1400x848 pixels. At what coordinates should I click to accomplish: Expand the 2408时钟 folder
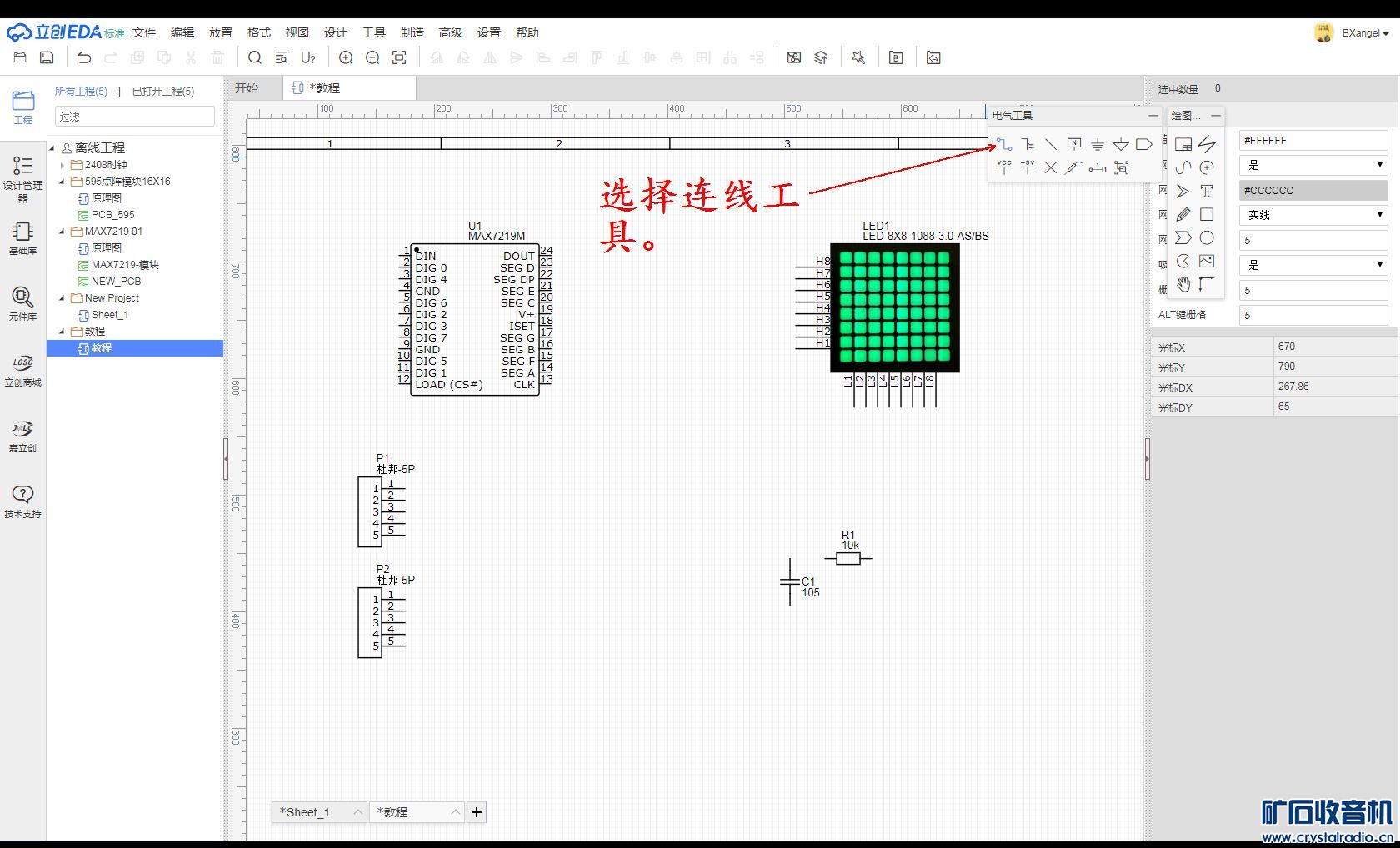[62, 165]
